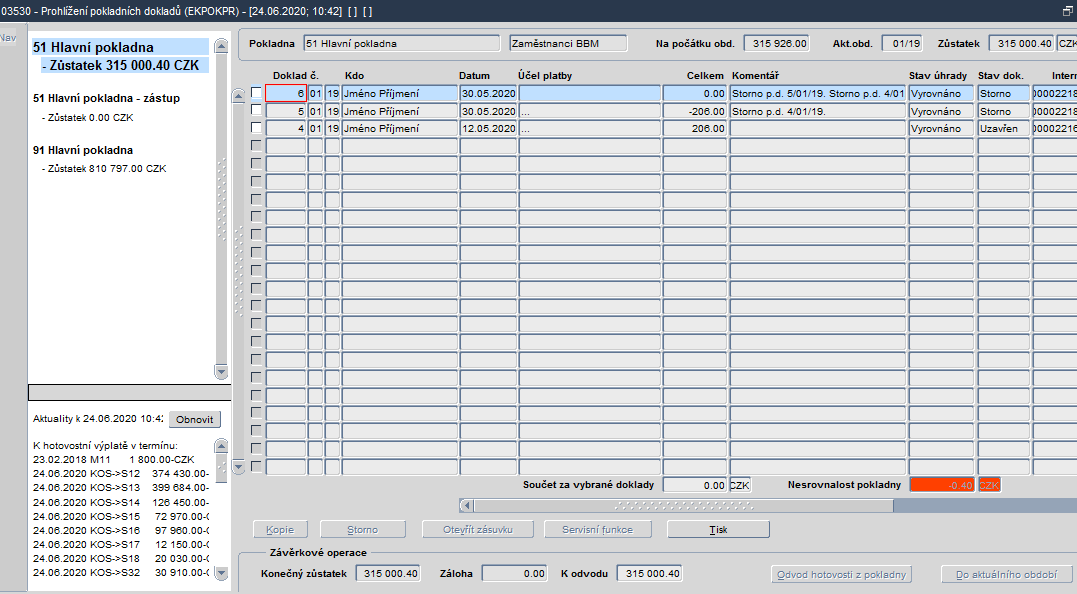The image size is (1077, 594).
Task: Click the red Nesrovnalost pokladny value -0.40
Action: tap(942, 485)
